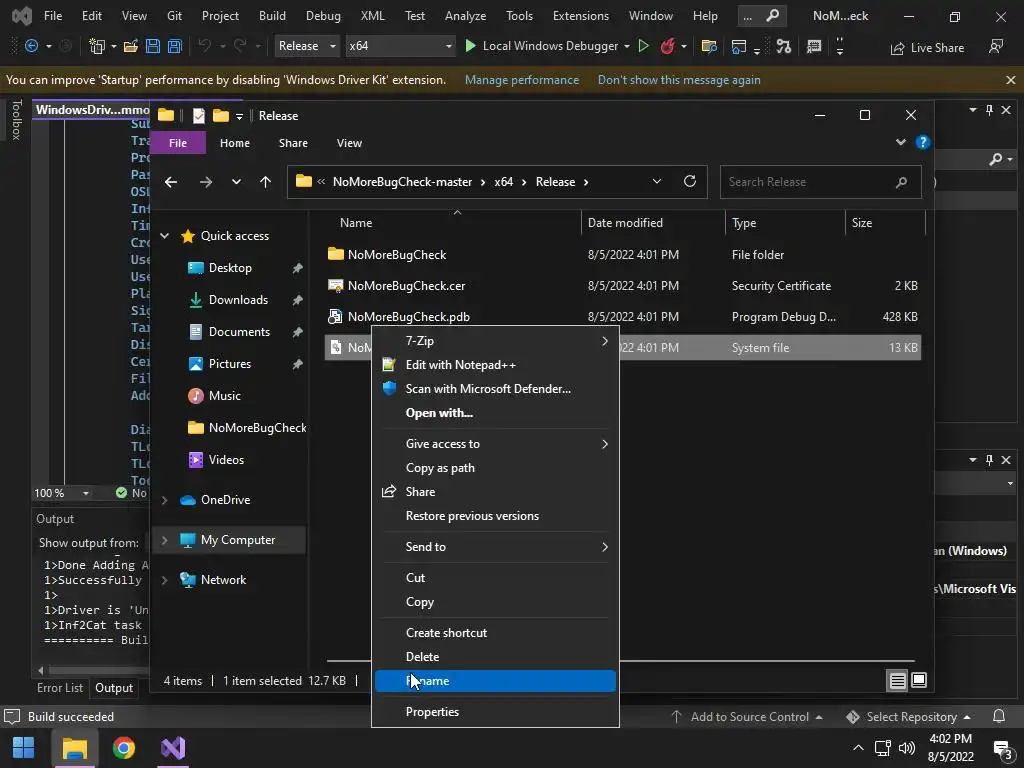Go back in File Explorer
This screenshot has height=768, width=1024.
click(x=171, y=182)
